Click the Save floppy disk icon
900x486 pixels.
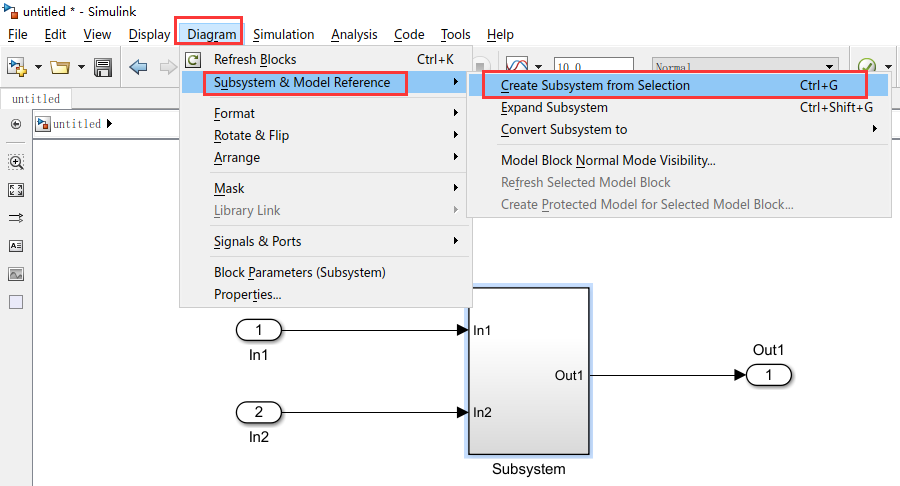(x=103, y=67)
